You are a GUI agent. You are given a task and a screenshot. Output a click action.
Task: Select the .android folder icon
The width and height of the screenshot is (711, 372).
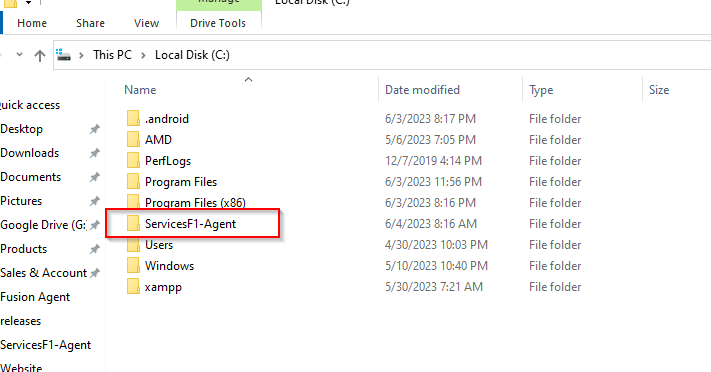pos(133,118)
